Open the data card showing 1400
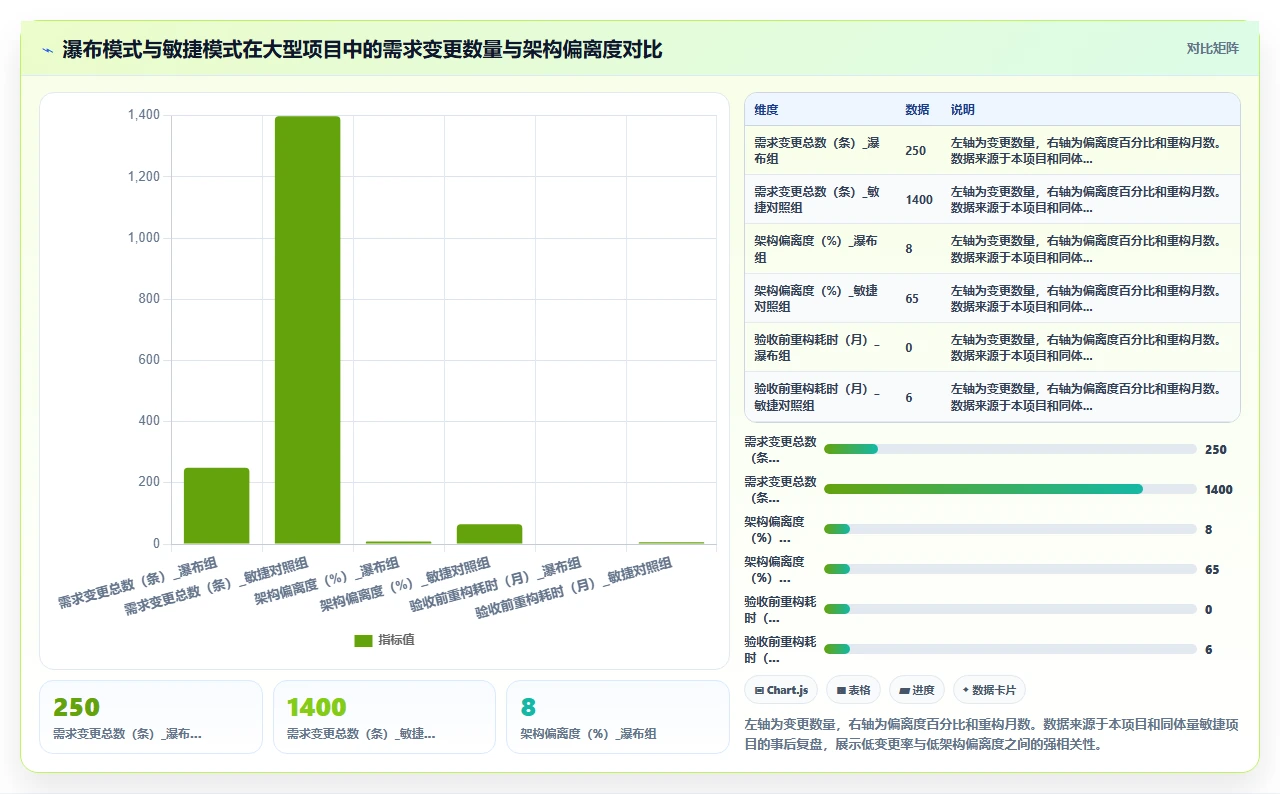 tap(384, 717)
